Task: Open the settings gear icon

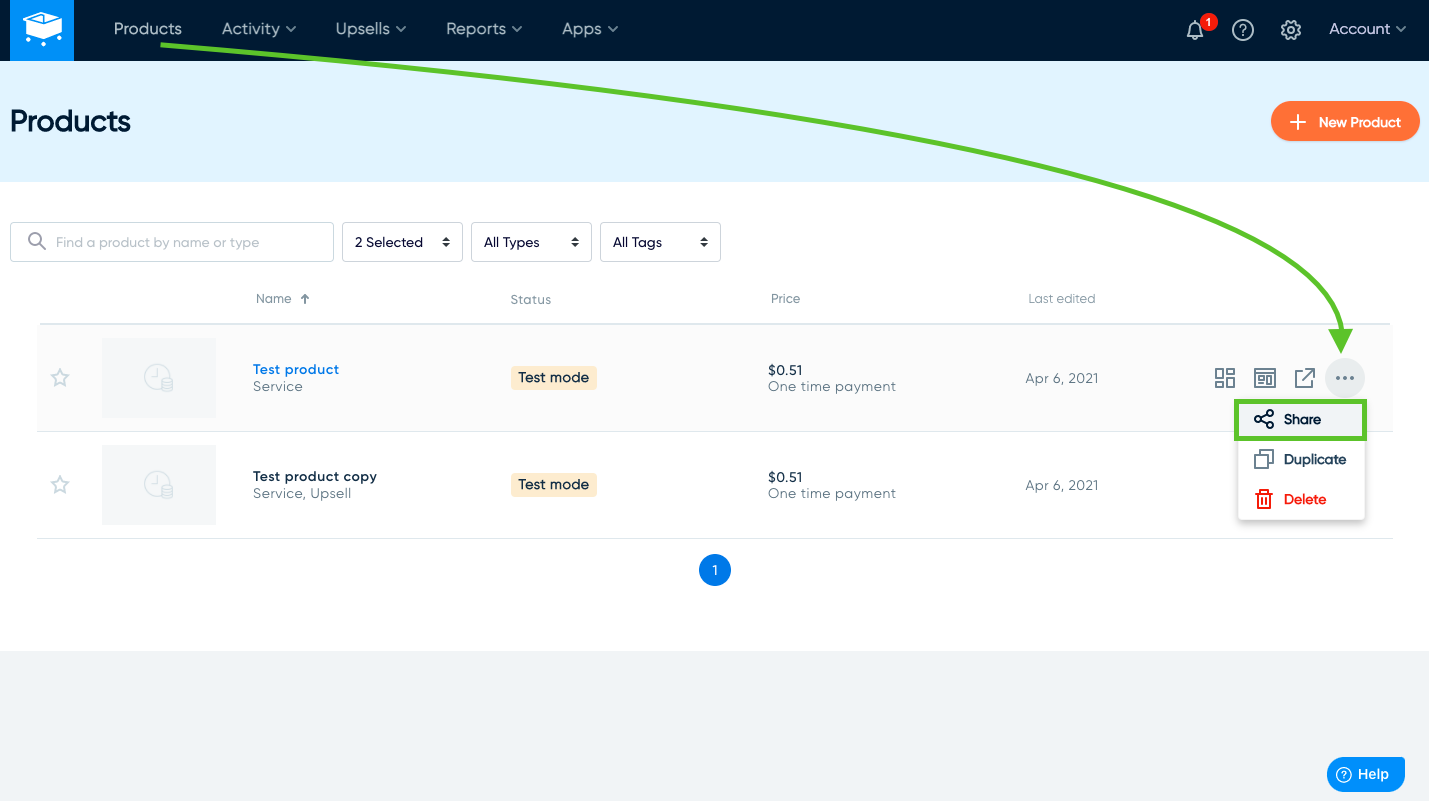Action: tap(1291, 30)
